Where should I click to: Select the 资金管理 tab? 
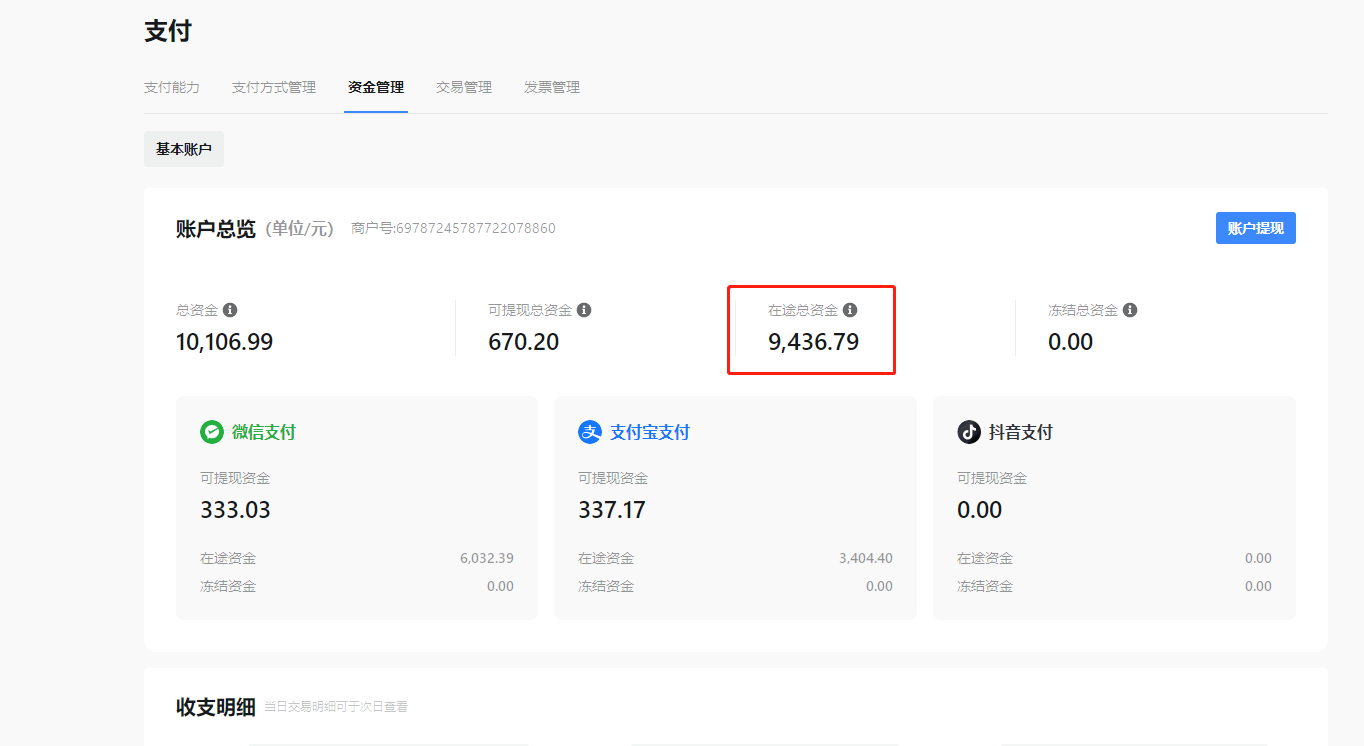tap(376, 87)
